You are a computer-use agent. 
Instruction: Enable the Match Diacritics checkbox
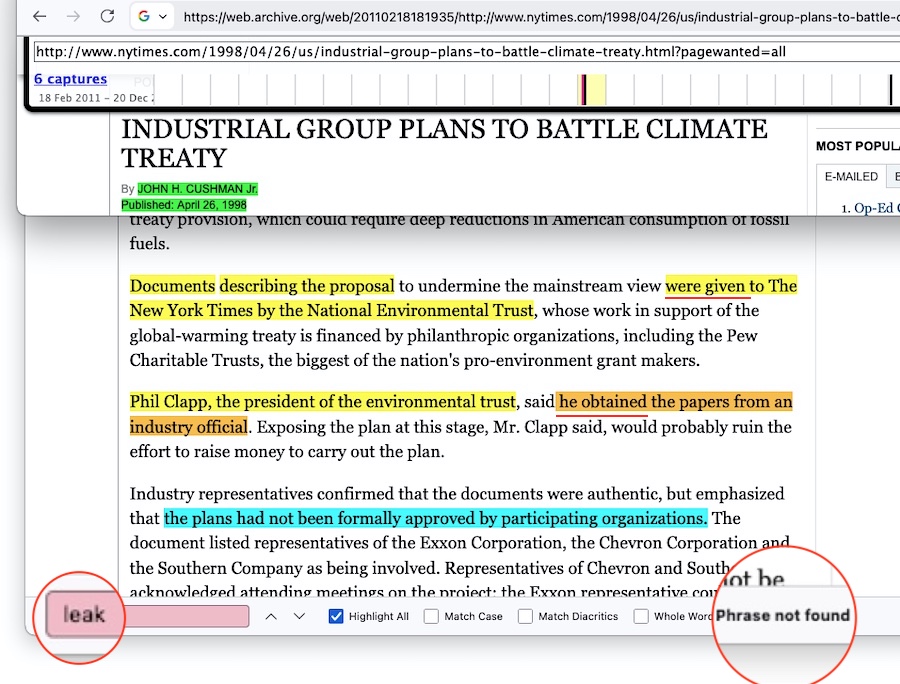tap(525, 616)
